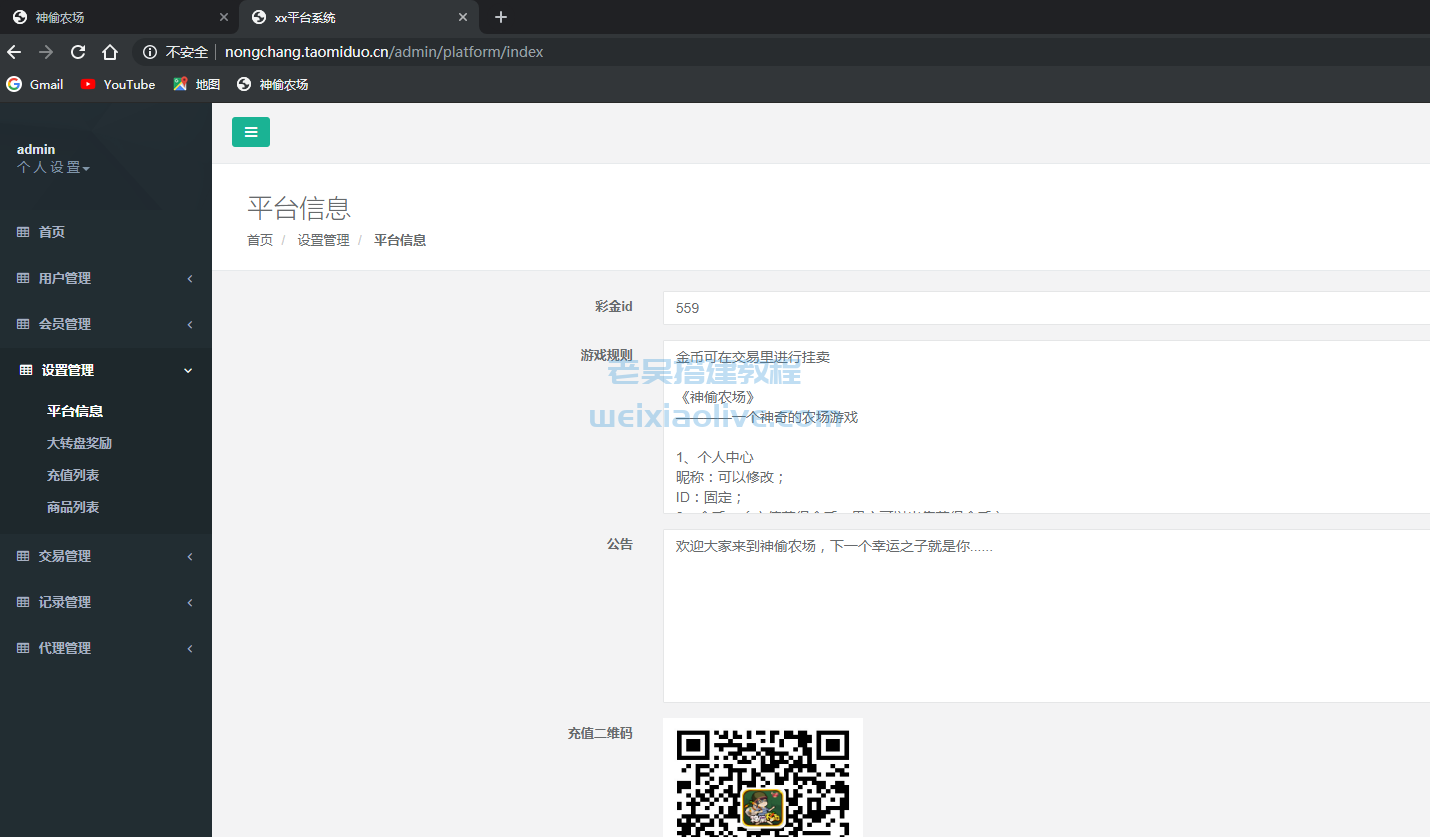Click grid icon beside 设置管理
This screenshot has height=837, width=1430.
click(x=26, y=370)
